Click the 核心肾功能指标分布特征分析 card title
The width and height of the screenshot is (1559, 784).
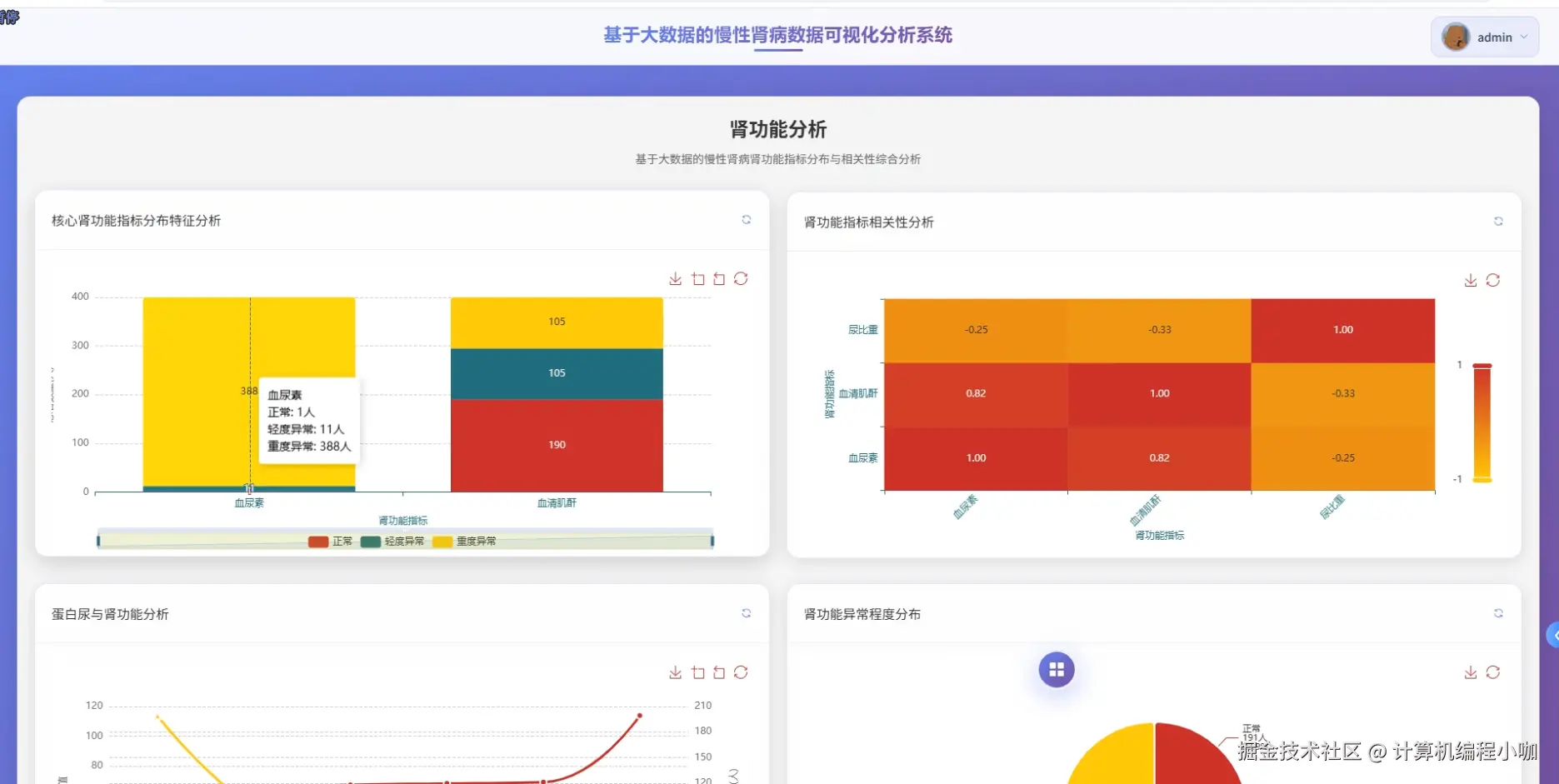click(x=136, y=221)
